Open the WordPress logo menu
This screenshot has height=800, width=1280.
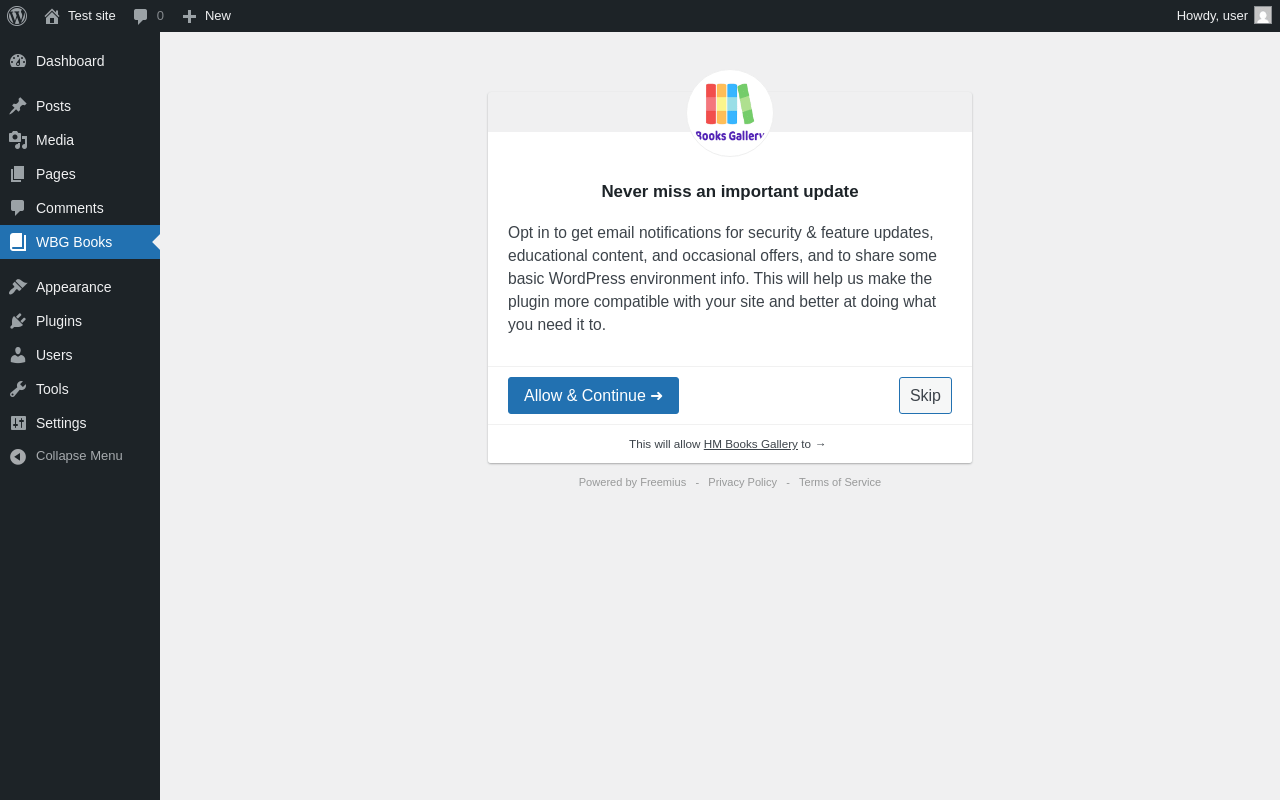(17, 16)
